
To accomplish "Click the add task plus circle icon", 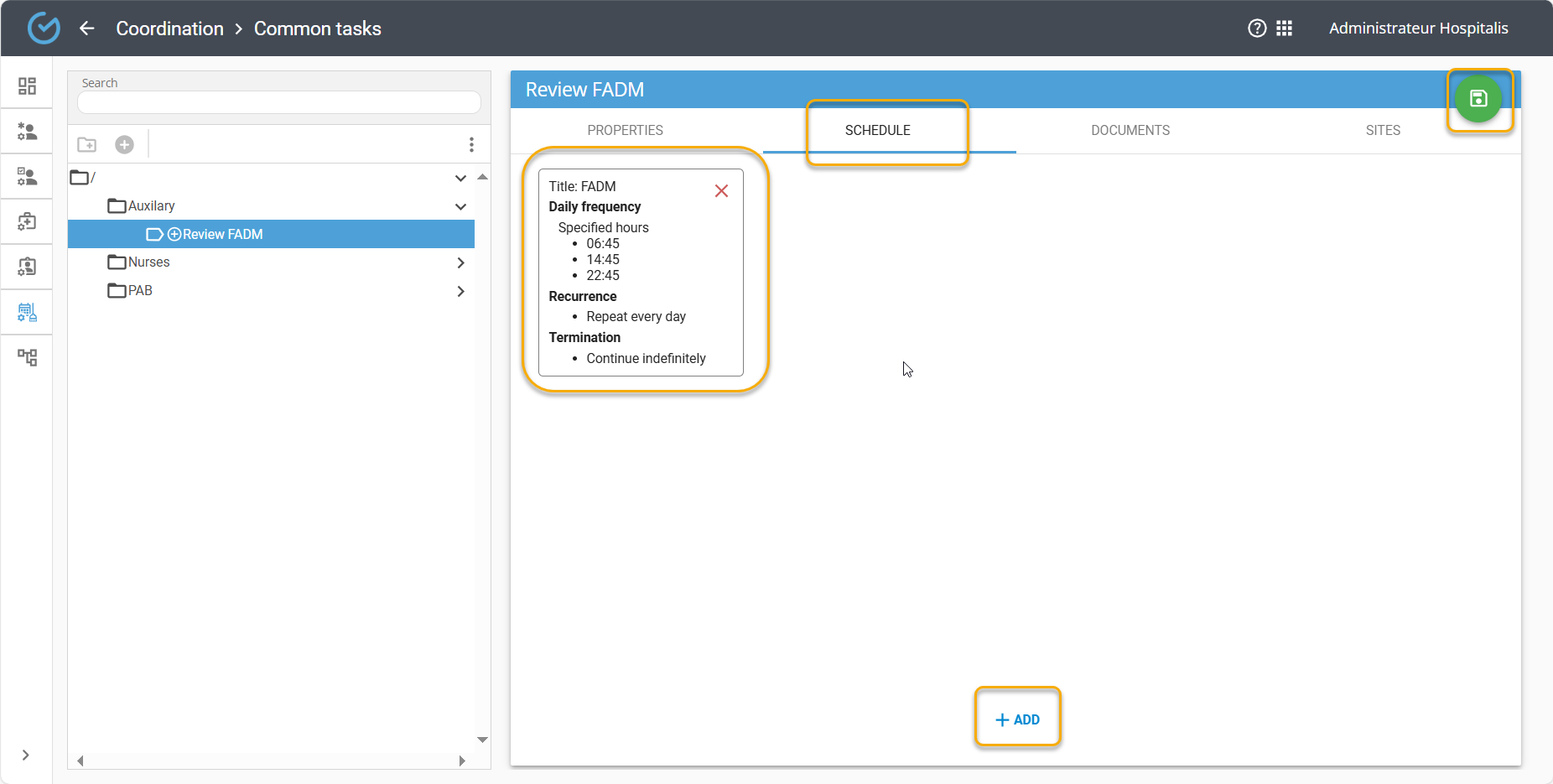I will tap(124, 145).
